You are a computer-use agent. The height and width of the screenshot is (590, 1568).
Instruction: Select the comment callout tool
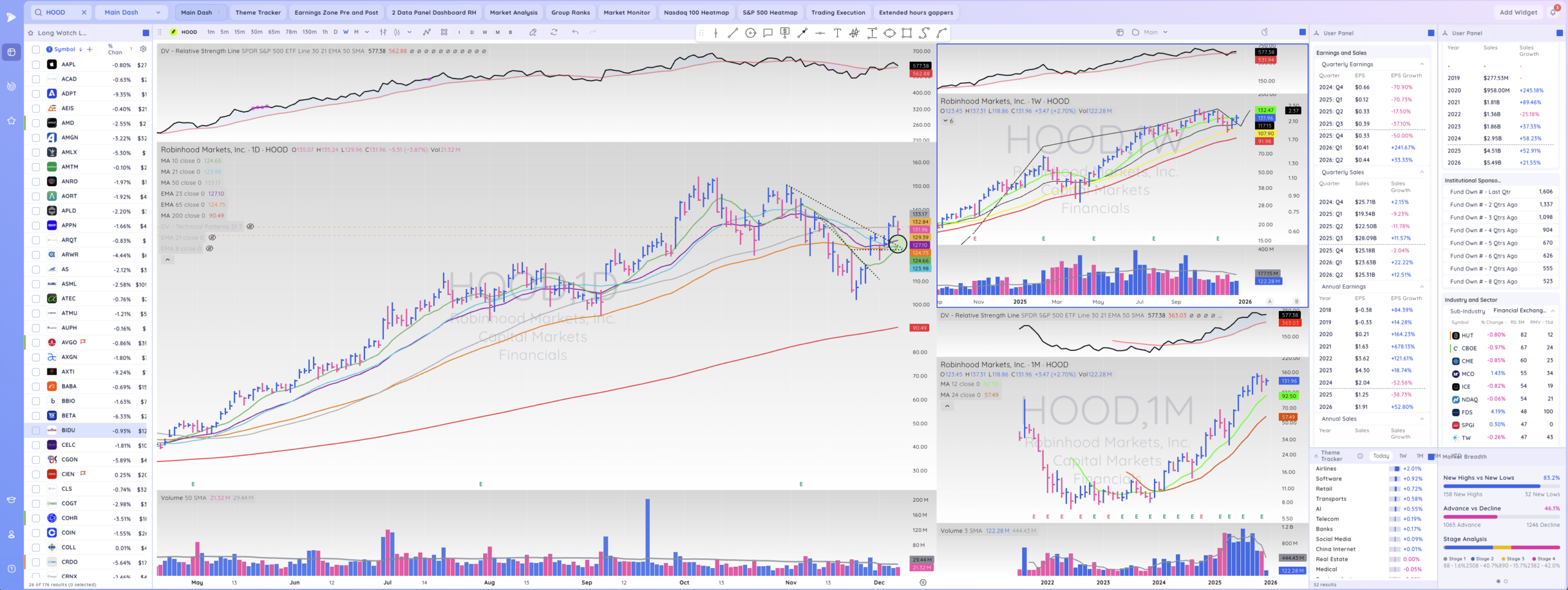[767, 33]
